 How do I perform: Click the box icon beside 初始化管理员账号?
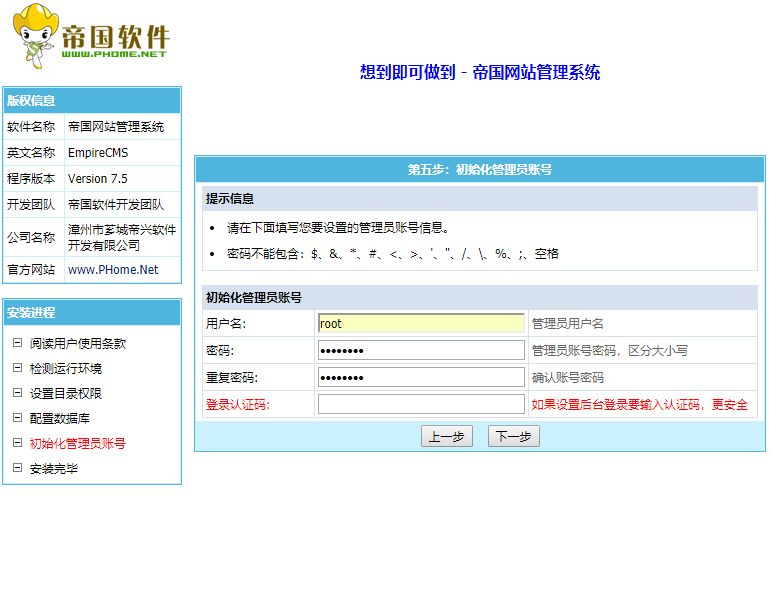17,443
